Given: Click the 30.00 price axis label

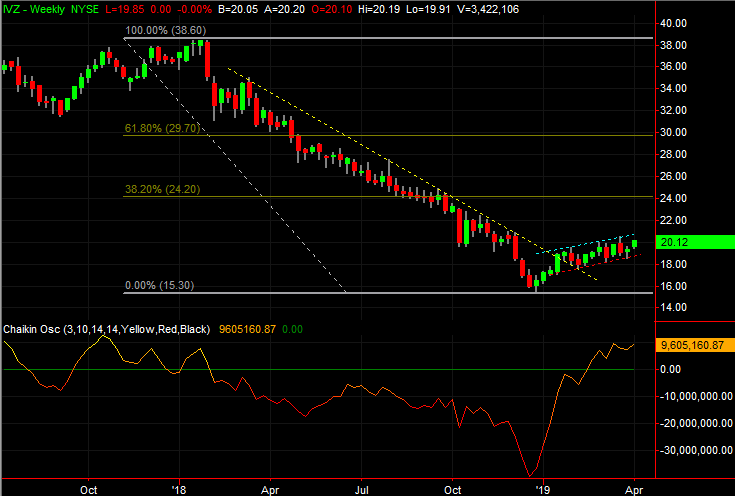Looking at the screenshot, I should [673, 132].
